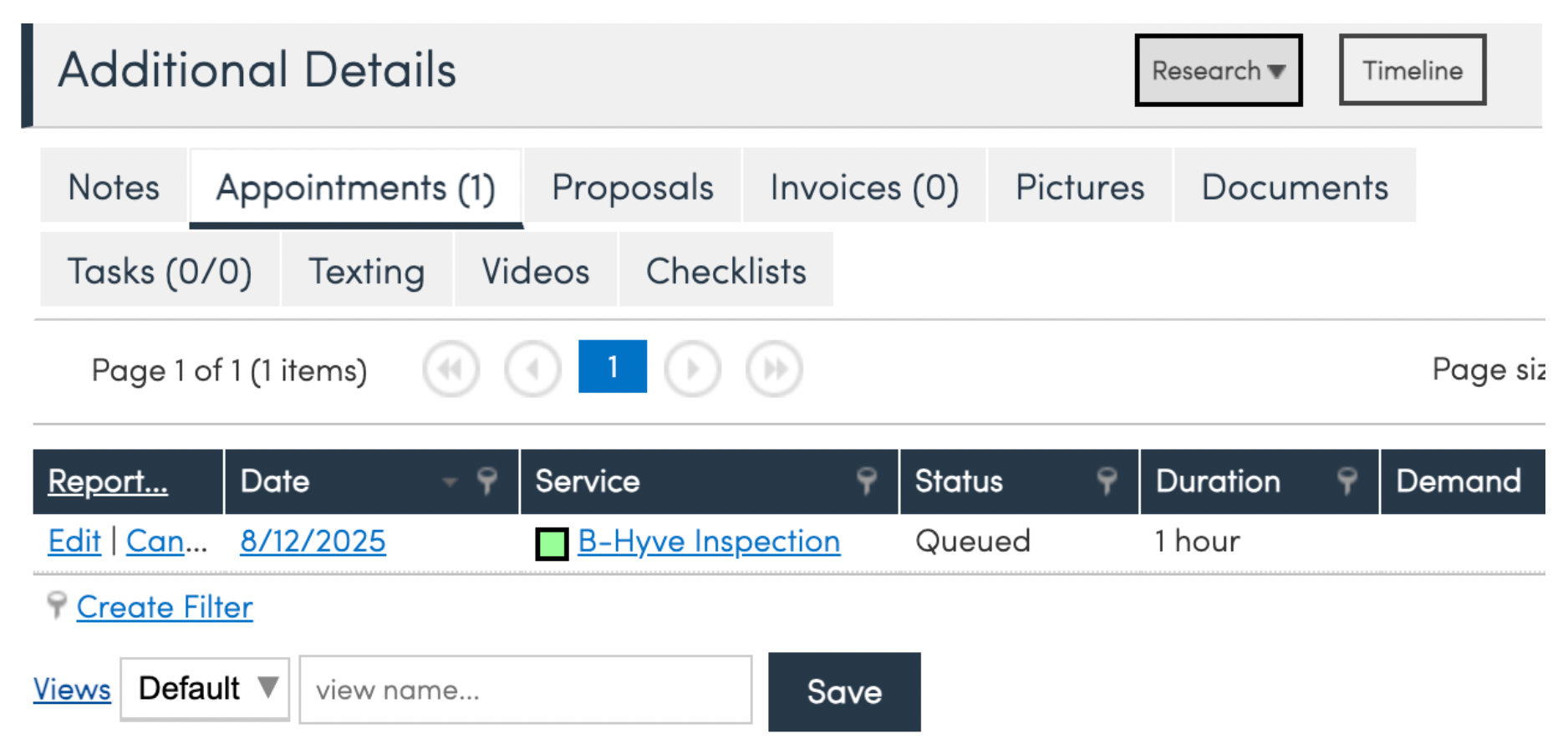Switch to the Tasks (0/0) tab

pos(160,271)
